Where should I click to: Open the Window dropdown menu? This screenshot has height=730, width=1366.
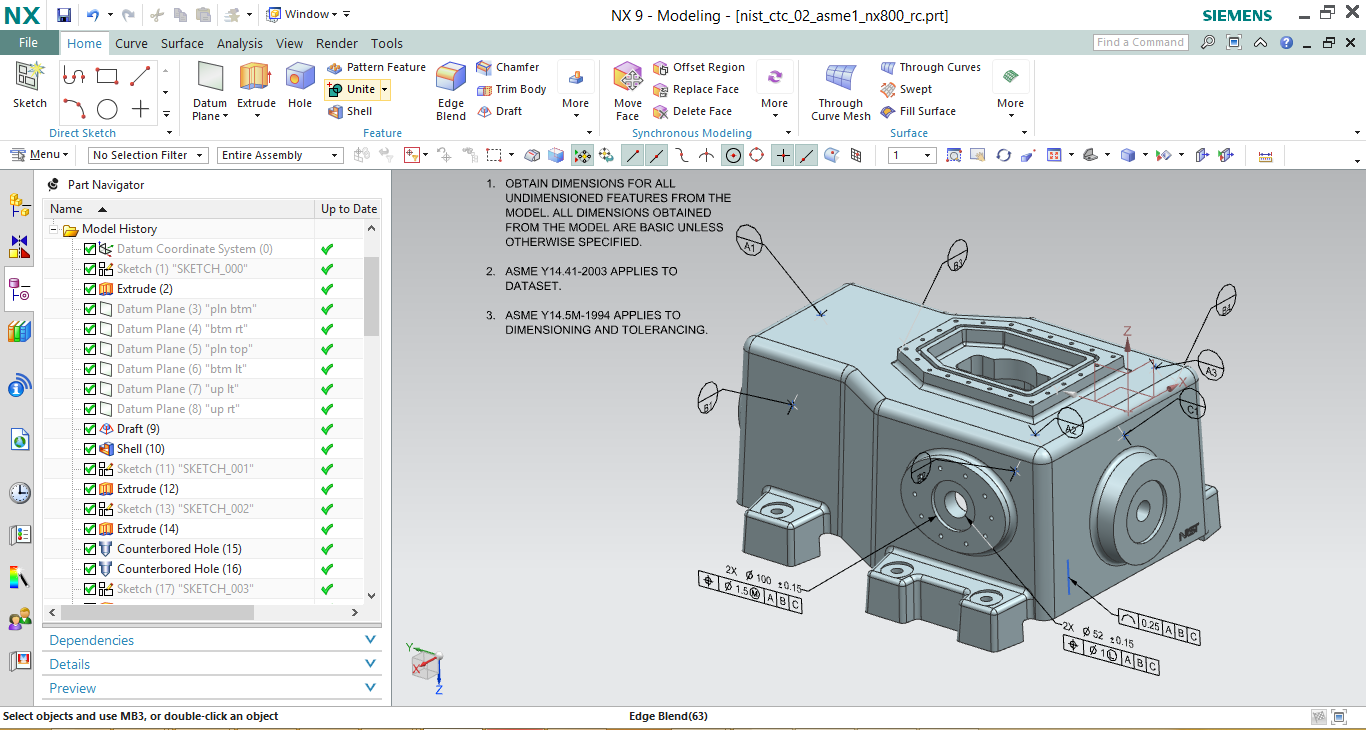(304, 15)
